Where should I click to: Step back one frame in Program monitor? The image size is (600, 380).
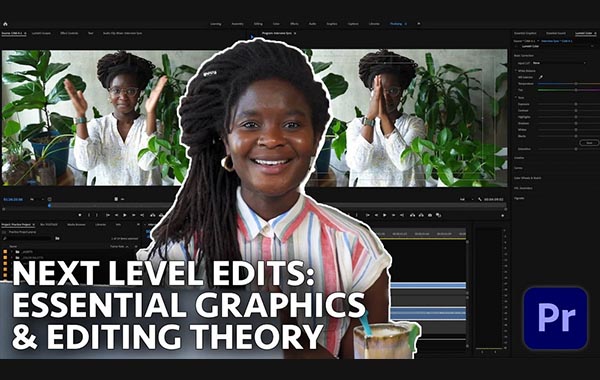(376, 215)
